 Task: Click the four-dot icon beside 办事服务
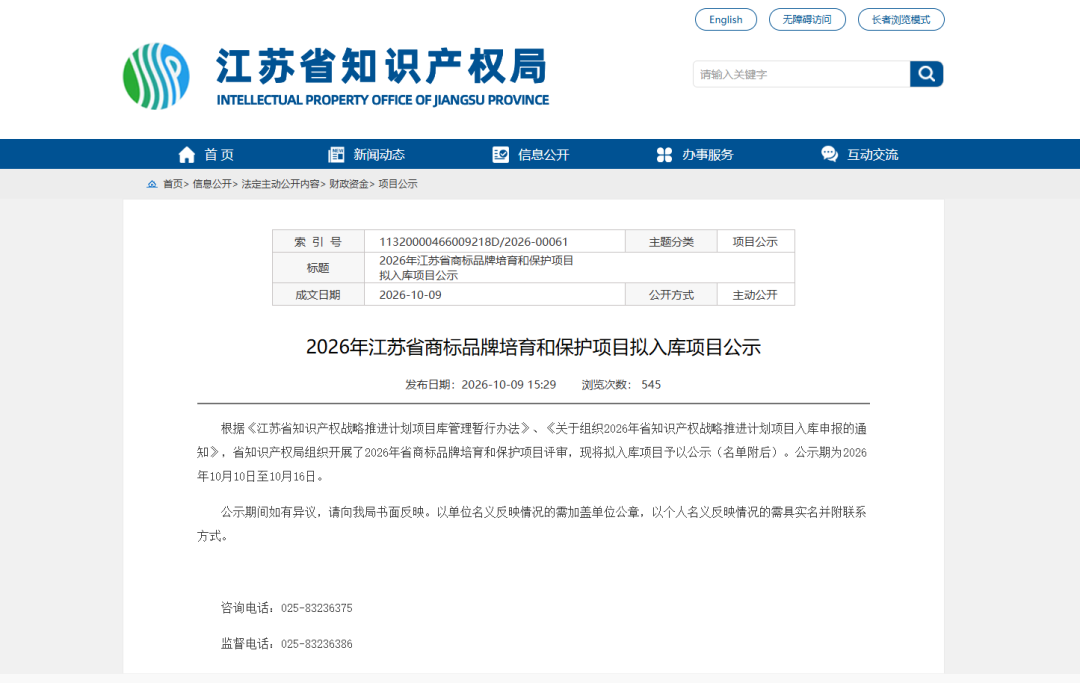point(664,155)
